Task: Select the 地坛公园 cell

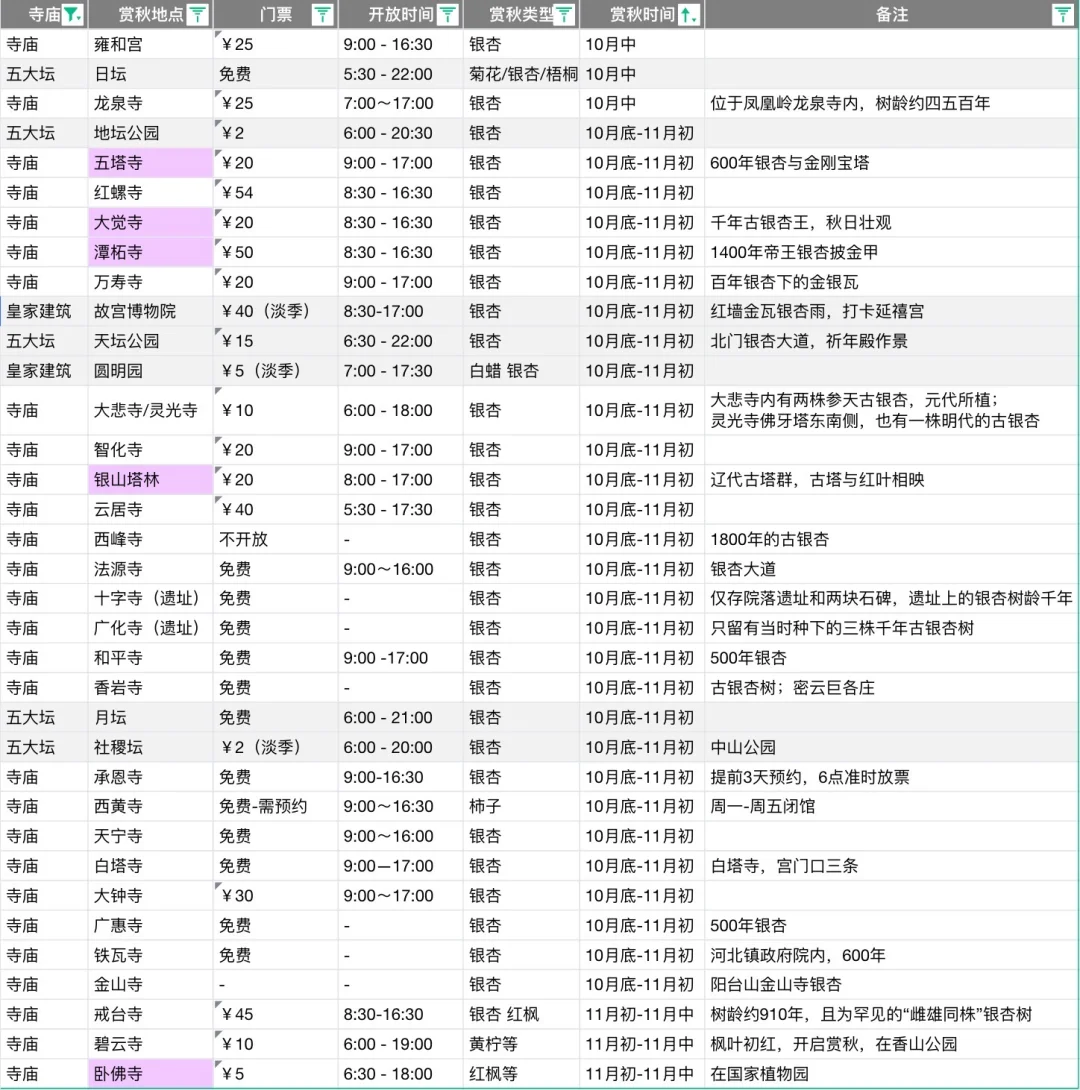Action: coord(150,133)
